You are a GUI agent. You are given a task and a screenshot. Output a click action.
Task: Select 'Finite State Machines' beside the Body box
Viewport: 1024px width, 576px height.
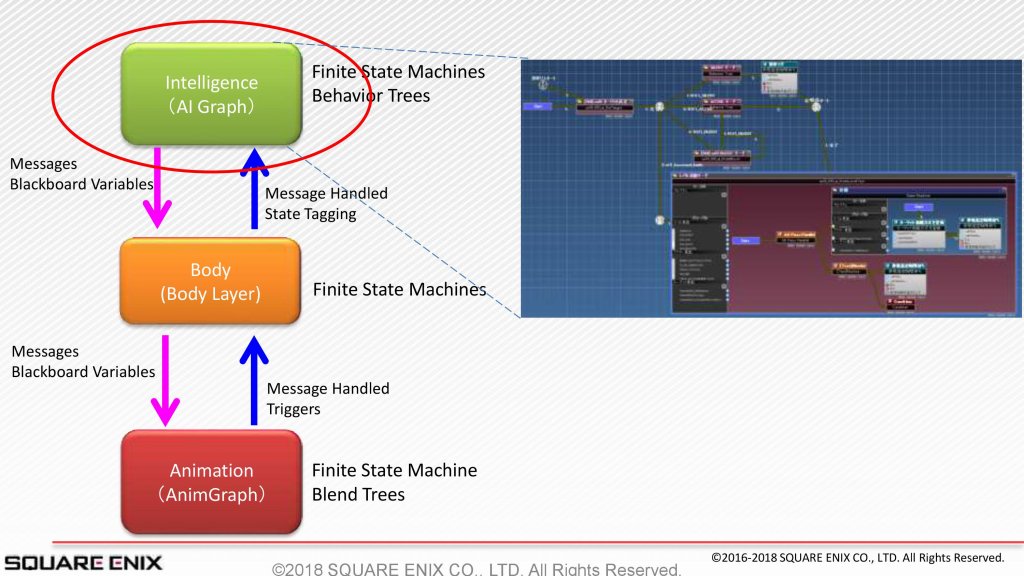tap(399, 289)
